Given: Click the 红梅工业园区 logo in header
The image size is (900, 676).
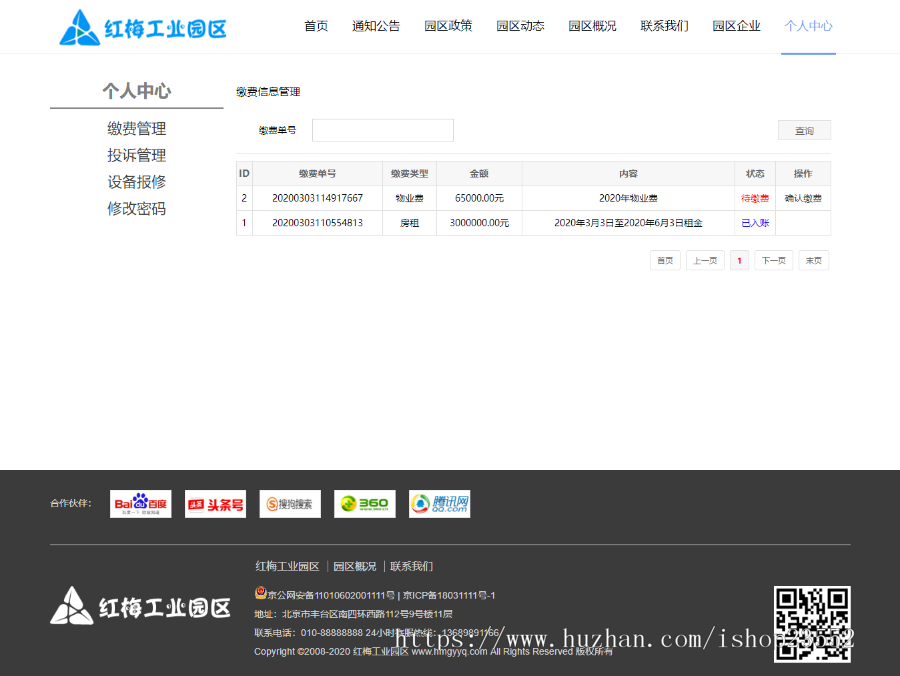Looking at the screenshot, I should pyautogui.click(x=142, y=27).
